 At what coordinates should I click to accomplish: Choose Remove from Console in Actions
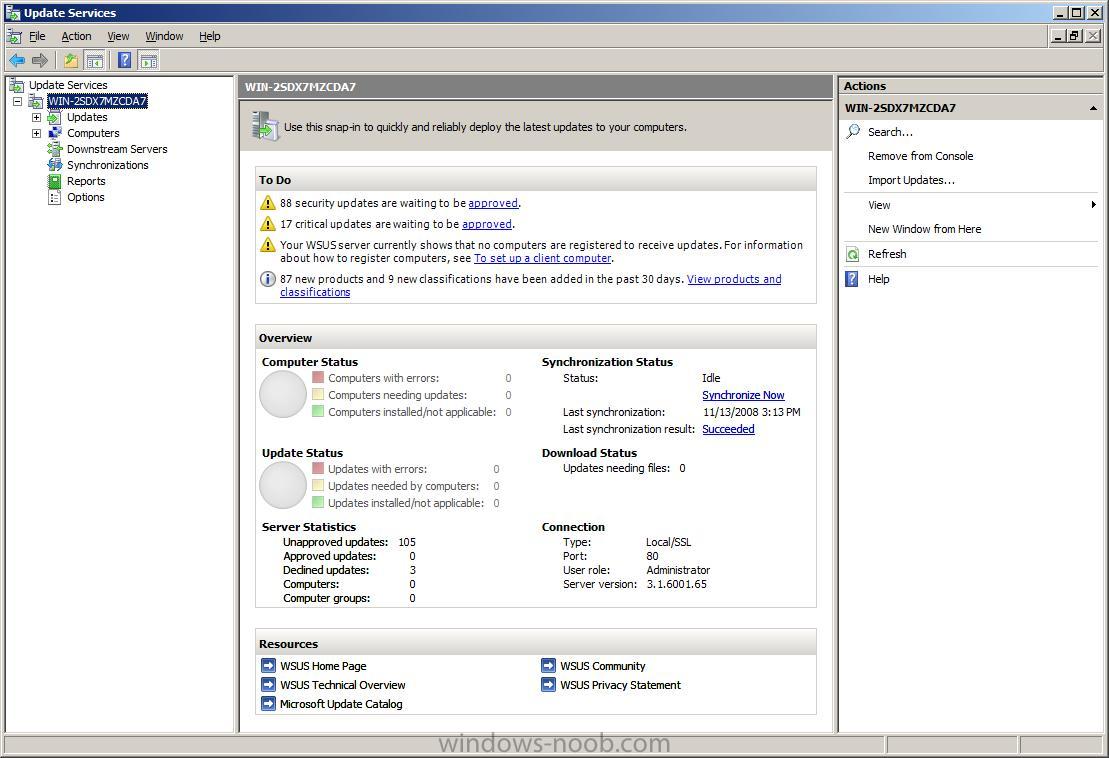[x=920, y=156]
